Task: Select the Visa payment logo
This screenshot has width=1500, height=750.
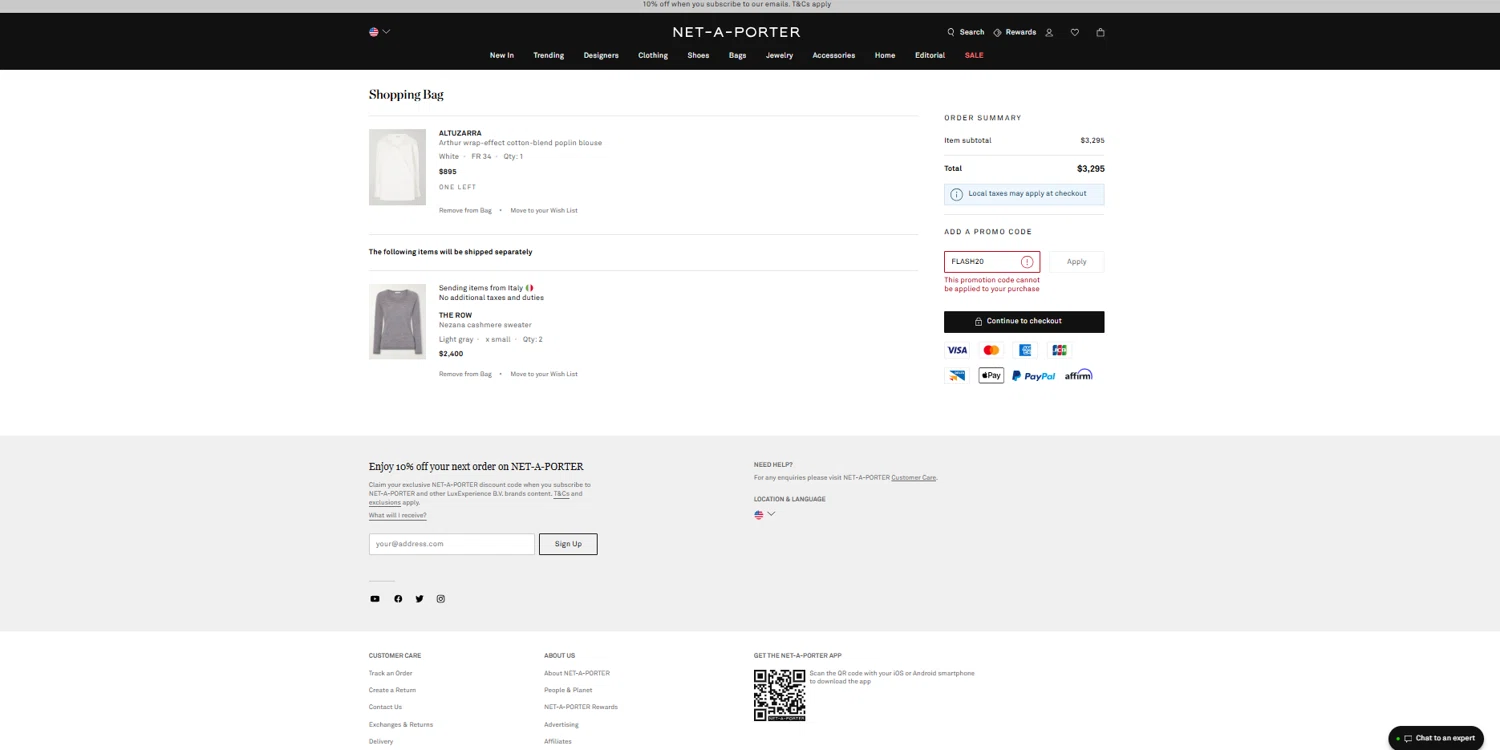Action: coord(957,350)
